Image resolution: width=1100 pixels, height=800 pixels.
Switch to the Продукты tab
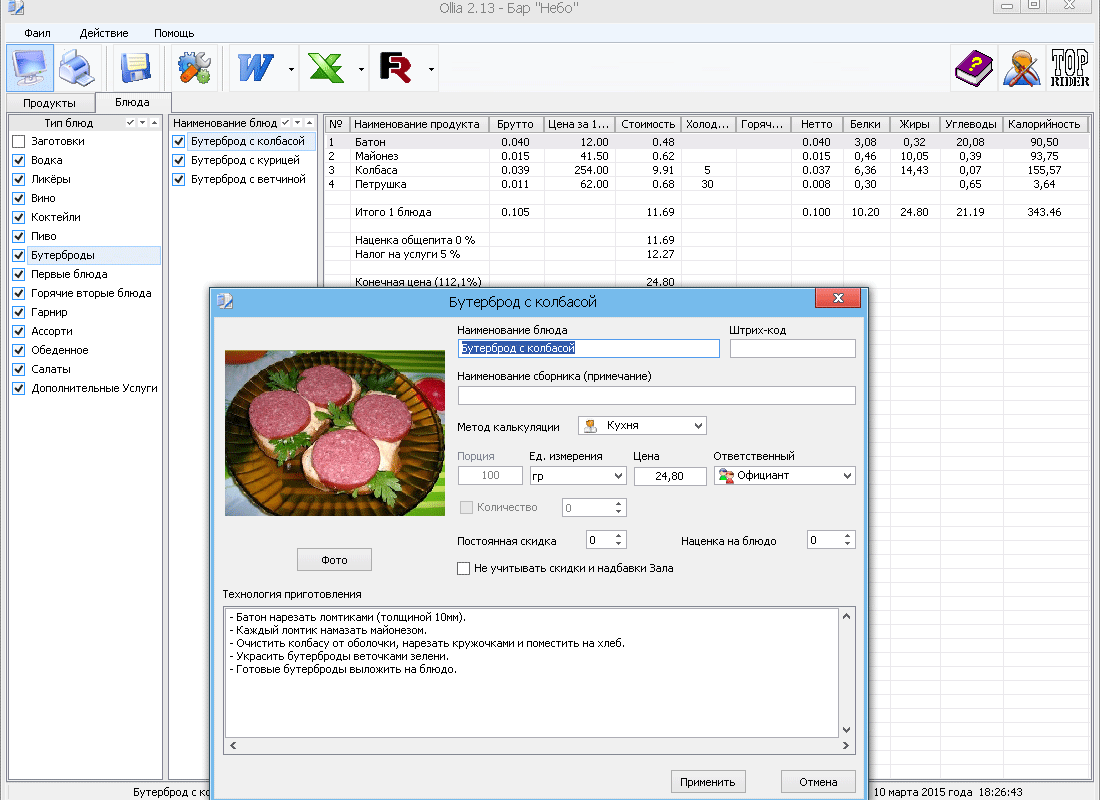50,103
